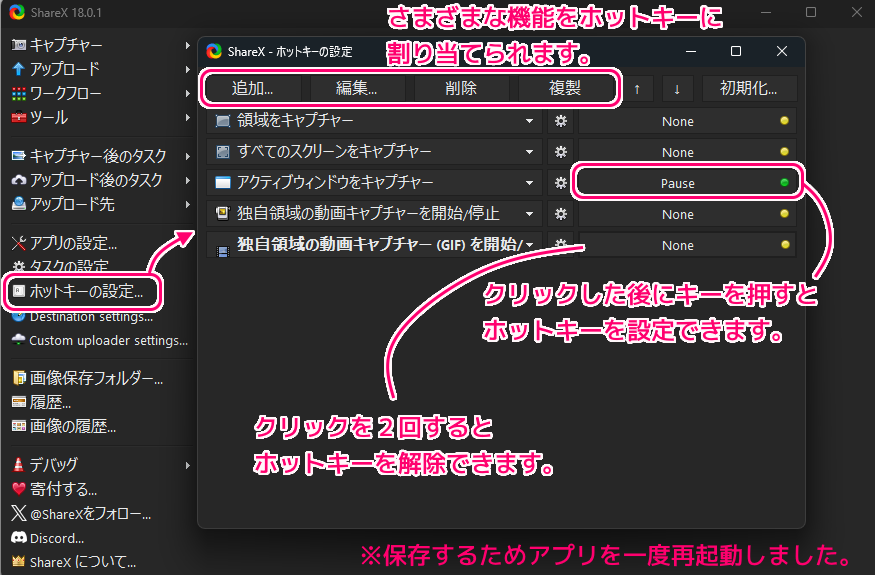Close the ホットキーの設定 window
Viewport: 875px width, 575px height.
click(x=782, y=51)
